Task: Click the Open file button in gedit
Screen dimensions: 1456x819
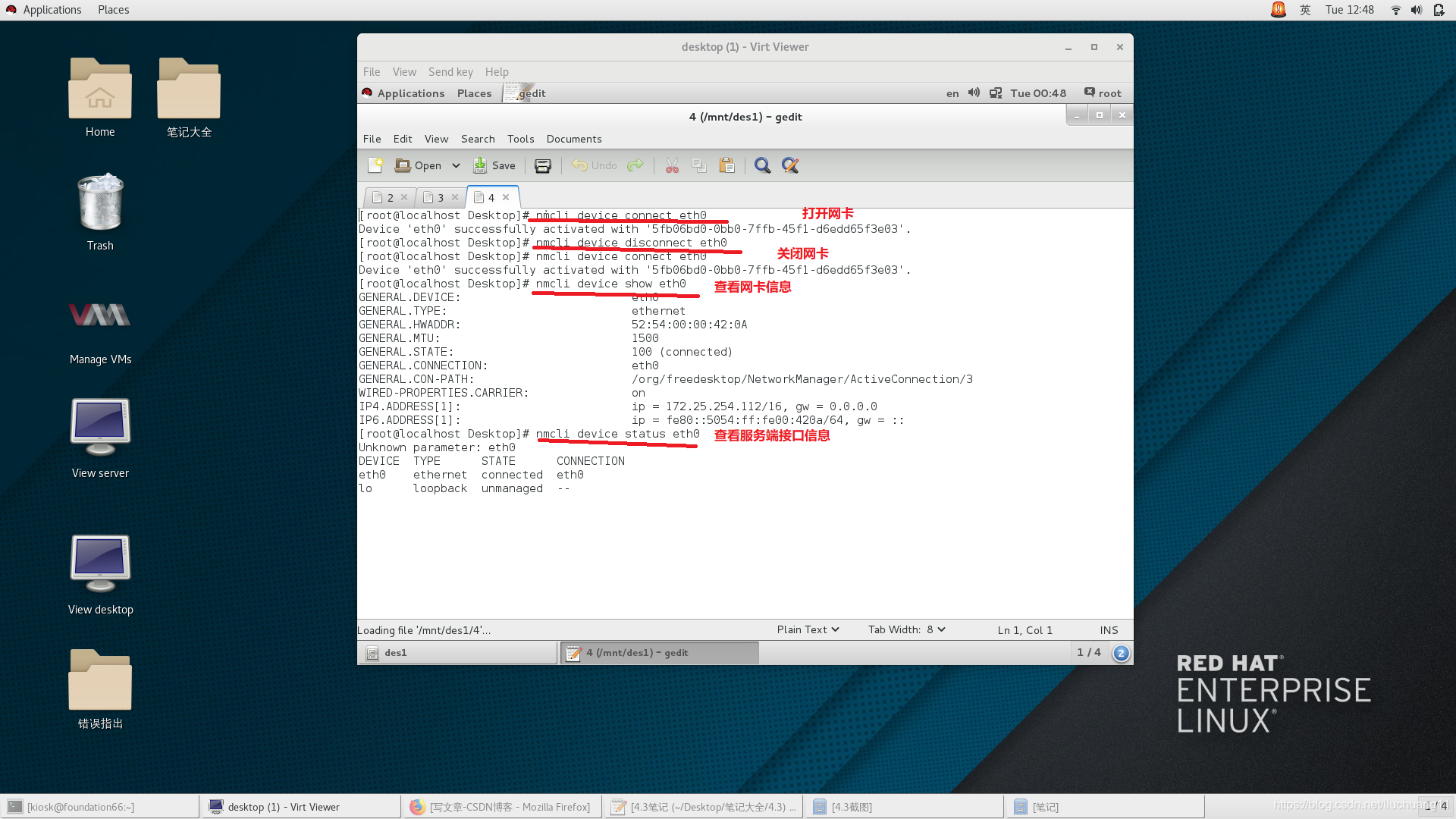Action: coord(419,165)
